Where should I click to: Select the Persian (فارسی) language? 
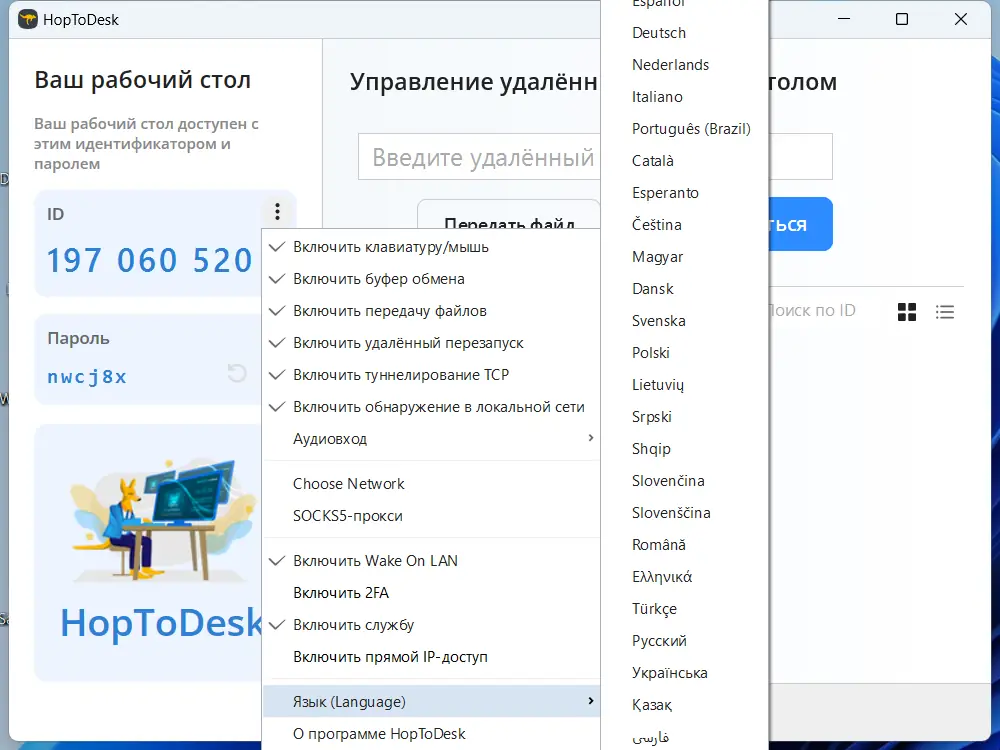coord(684,737)
